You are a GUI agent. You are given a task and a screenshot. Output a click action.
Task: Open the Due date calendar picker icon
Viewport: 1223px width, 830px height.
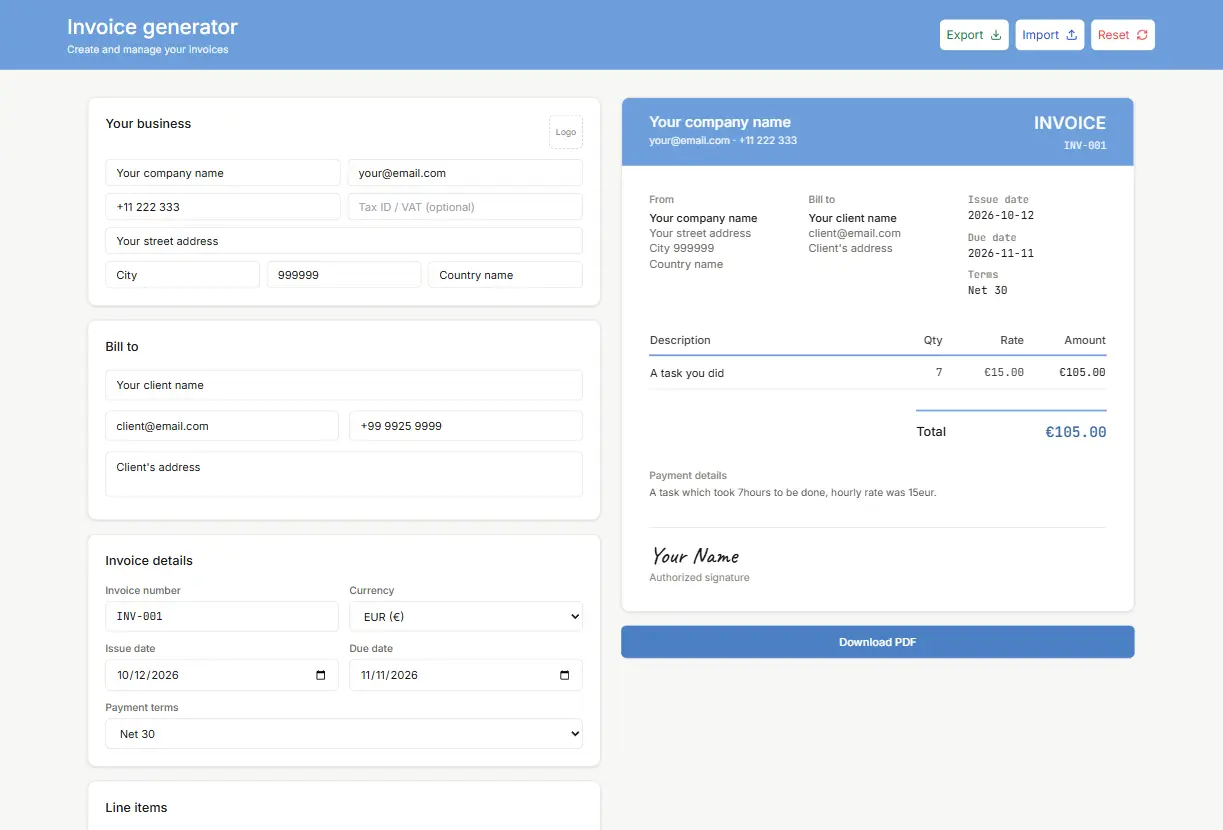(564, 675)
